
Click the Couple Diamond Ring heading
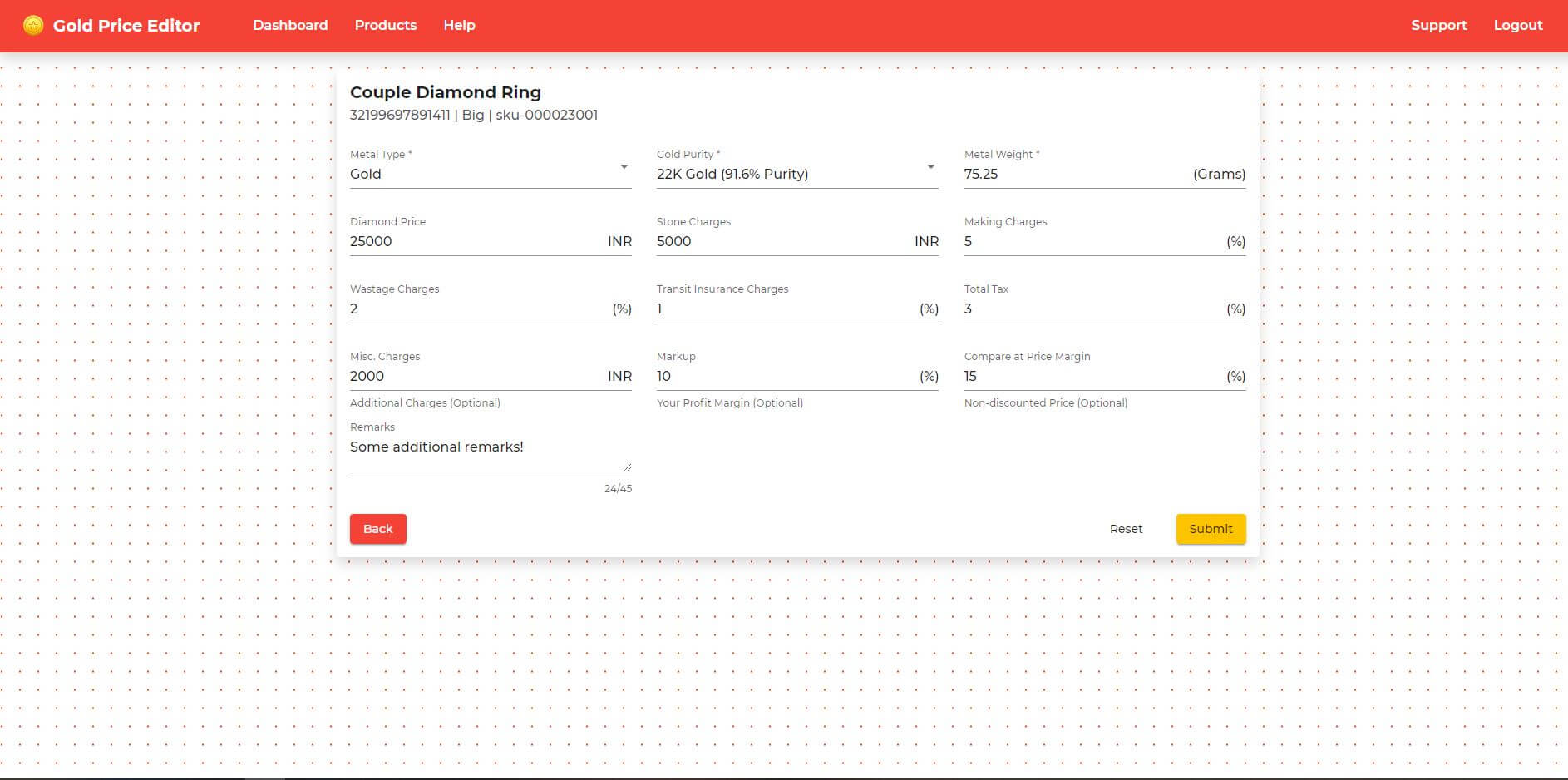tap(446, 92)
